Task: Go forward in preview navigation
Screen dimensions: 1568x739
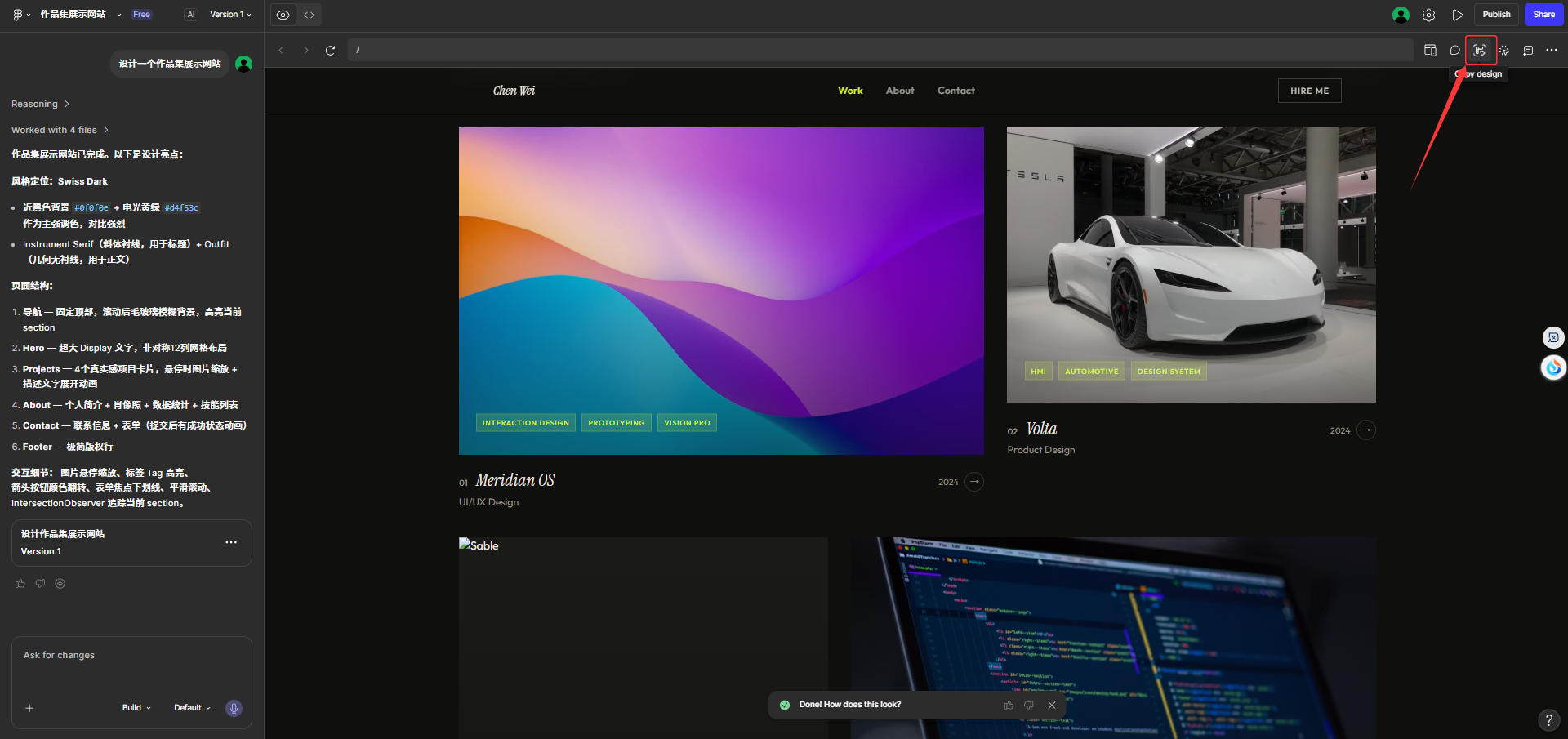Action: 306,51
